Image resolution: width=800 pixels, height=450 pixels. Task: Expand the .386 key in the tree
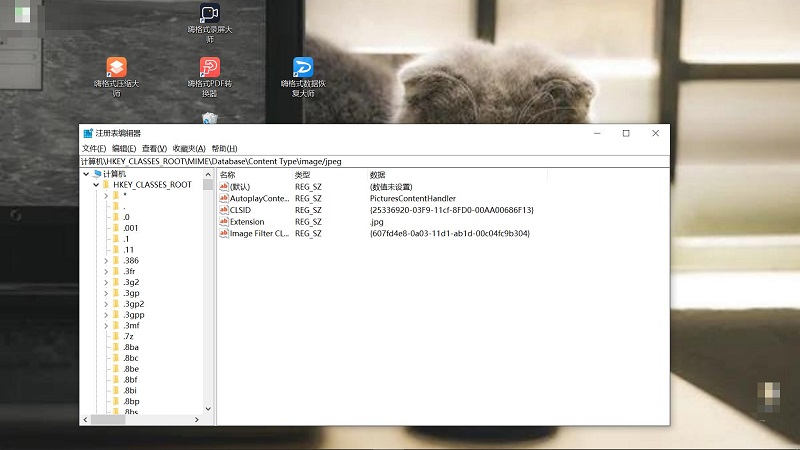tap(105, 260)
